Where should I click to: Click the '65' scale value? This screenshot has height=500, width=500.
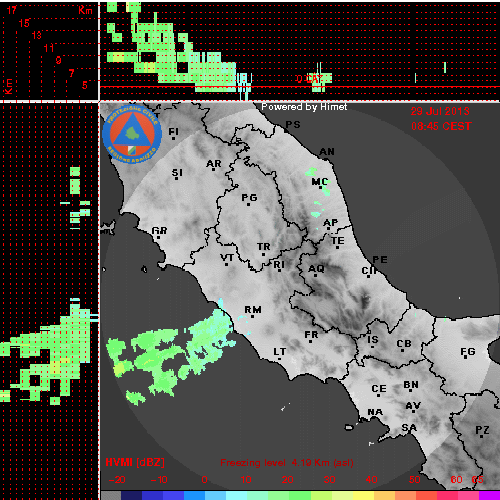[x=477, y=480]
